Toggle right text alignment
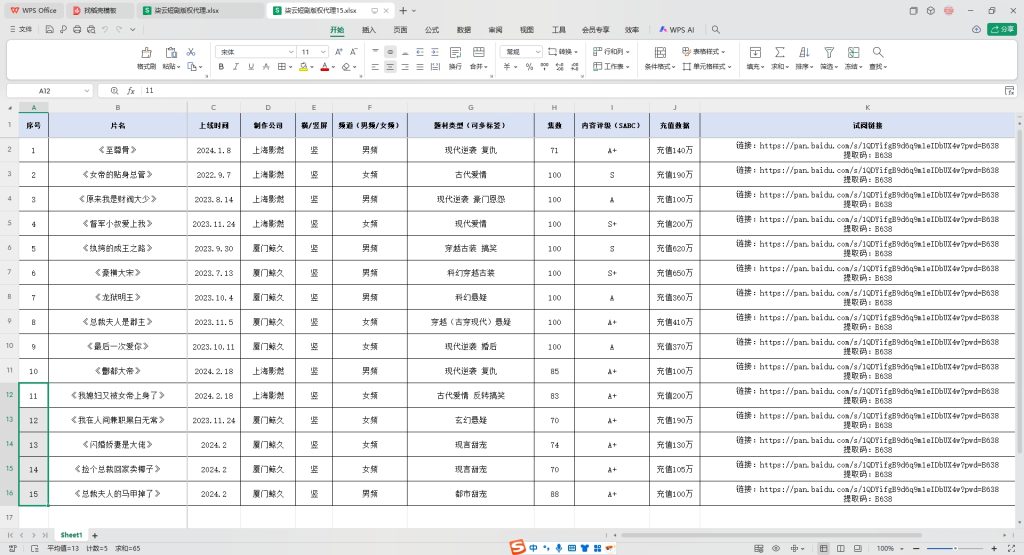 (405, 67)
